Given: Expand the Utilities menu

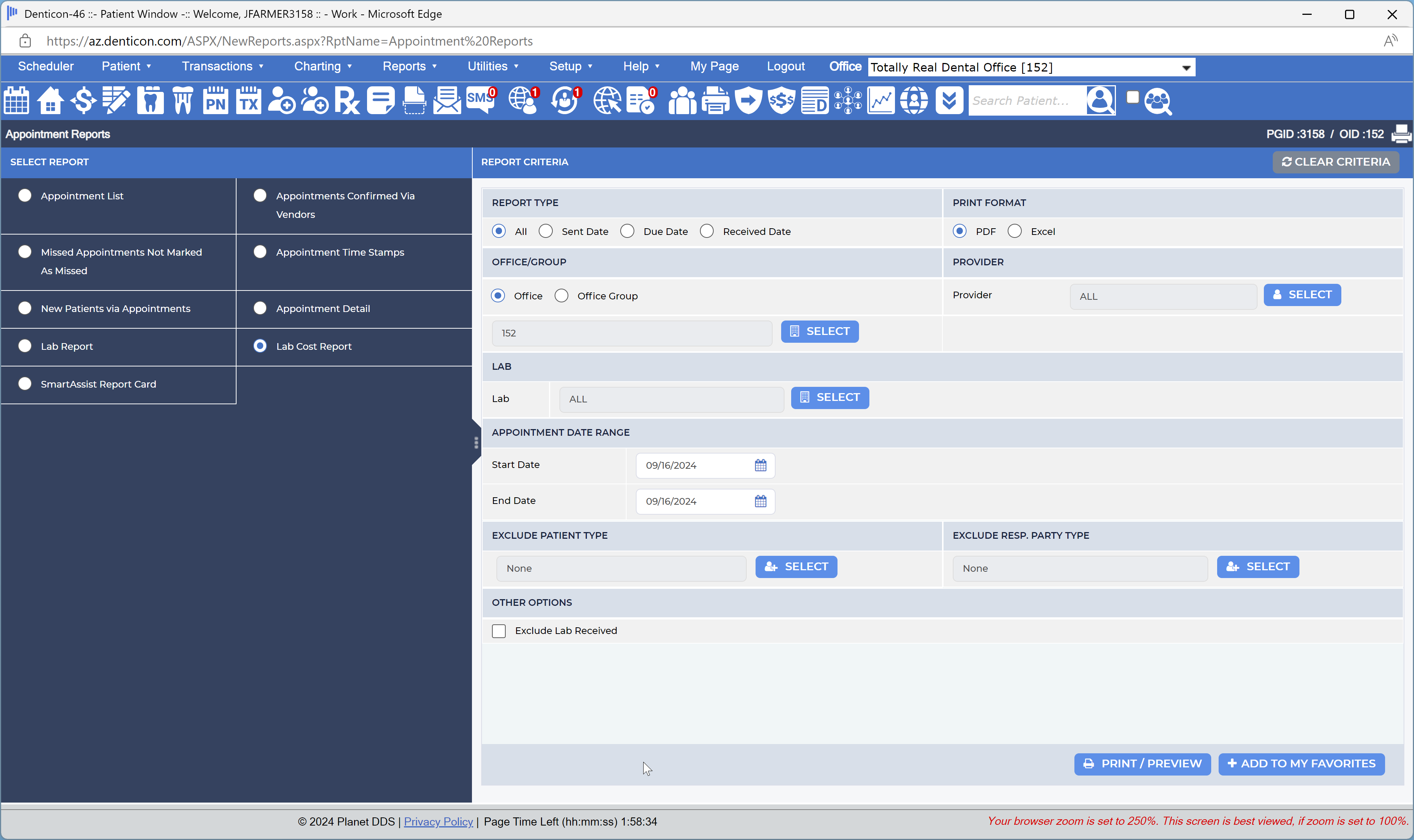Looking at the screenshot, I should point(493,66).
